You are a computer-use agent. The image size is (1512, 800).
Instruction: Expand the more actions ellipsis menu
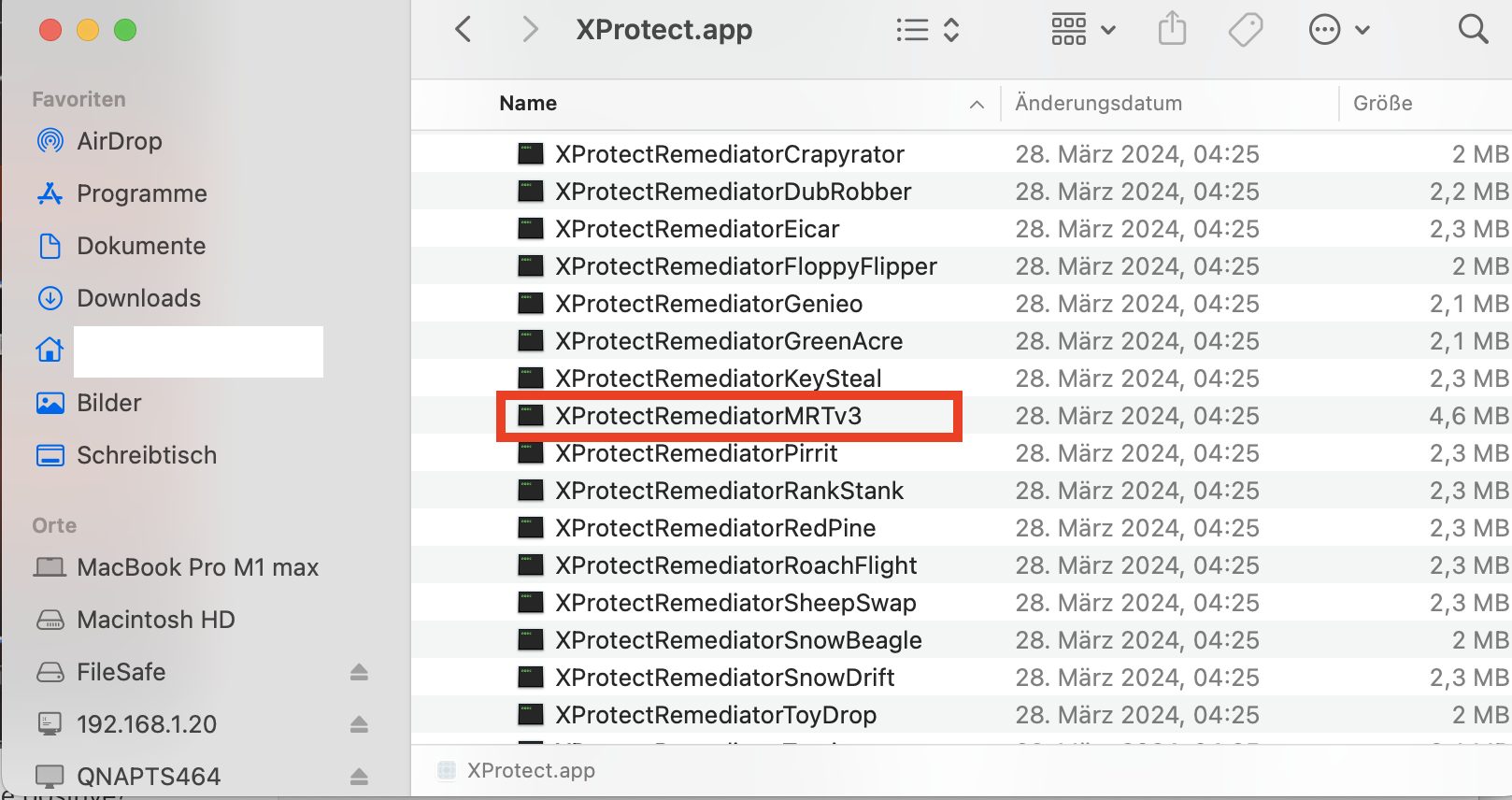1338,30
